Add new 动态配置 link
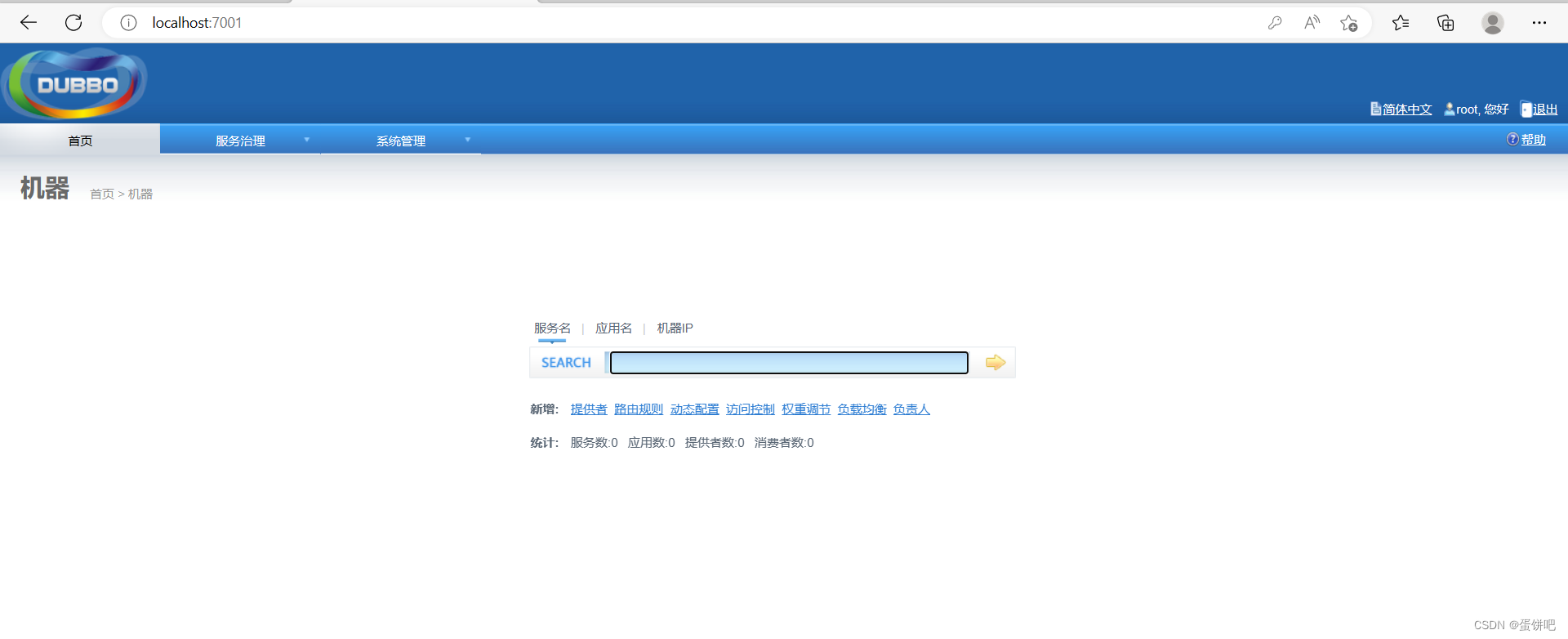 pos(694,409)
